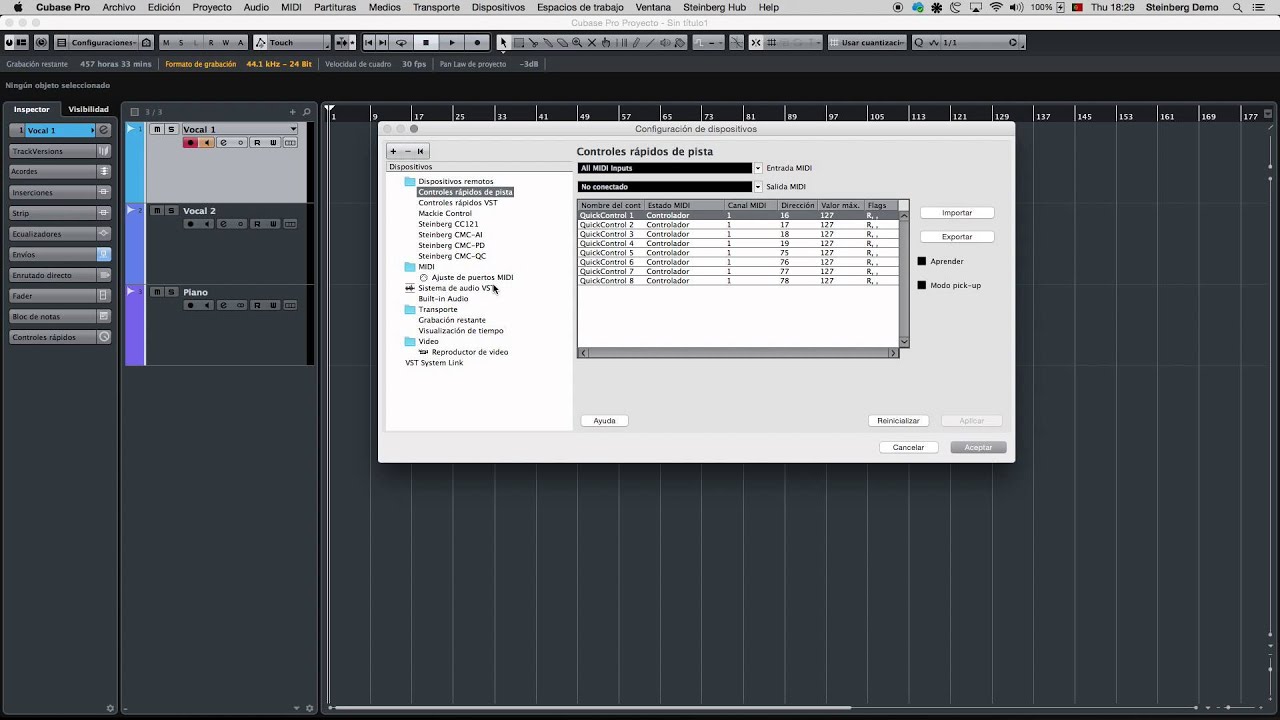The height and width of the screenshot is (720, 1280).
Task: Go to previous marker button
Action: click(369, 43)
